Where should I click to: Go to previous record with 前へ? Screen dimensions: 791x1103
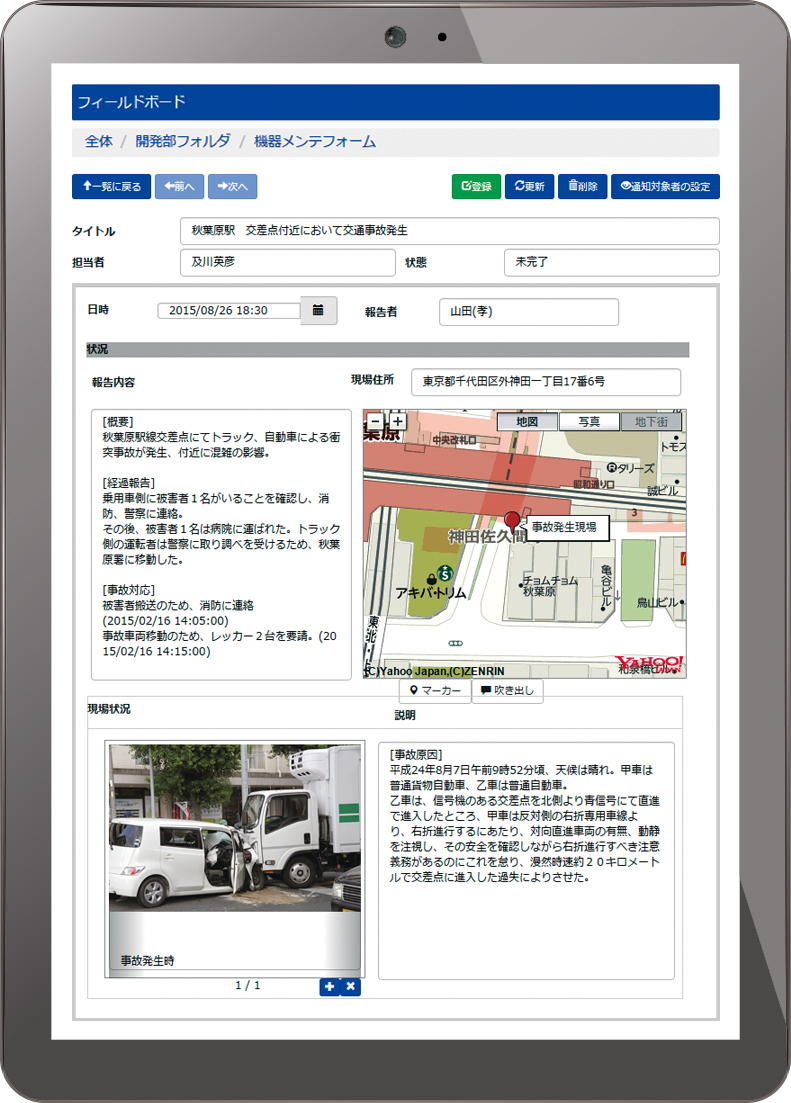point(179,186)
